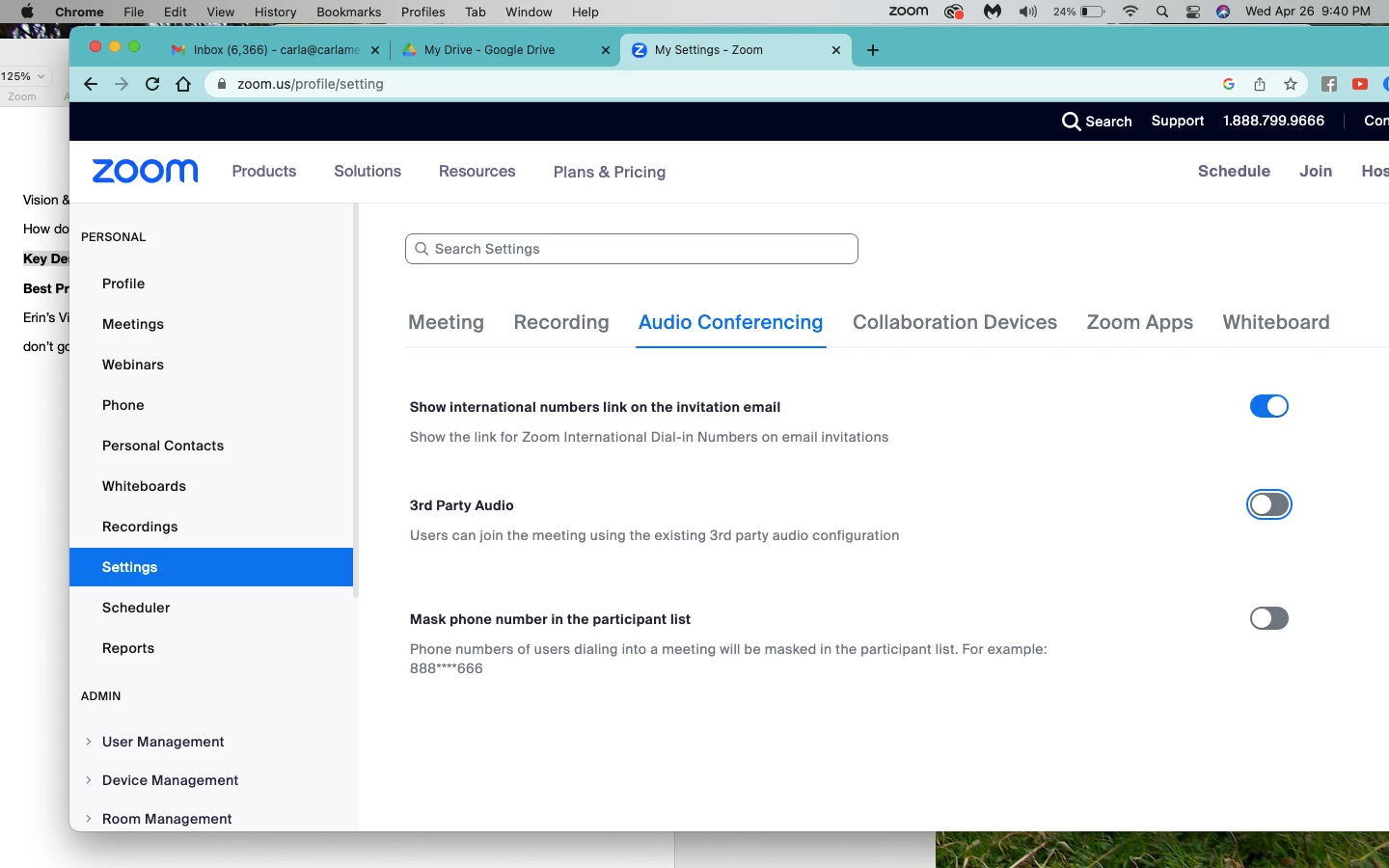
Task: Click the Wi-Fi icon in menu bar
Action: [x=1130, y=12]
